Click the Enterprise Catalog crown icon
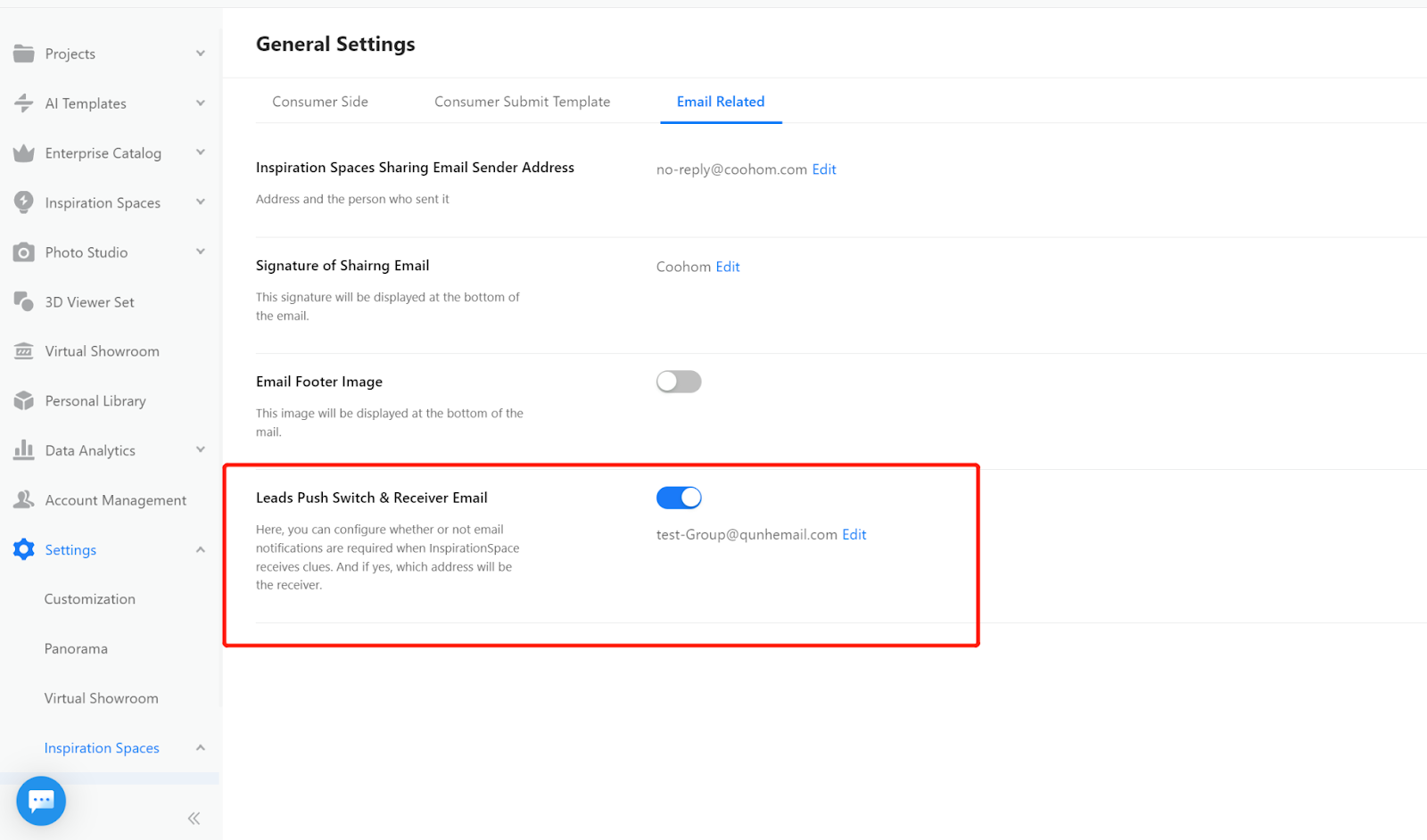 pos(24,153)
